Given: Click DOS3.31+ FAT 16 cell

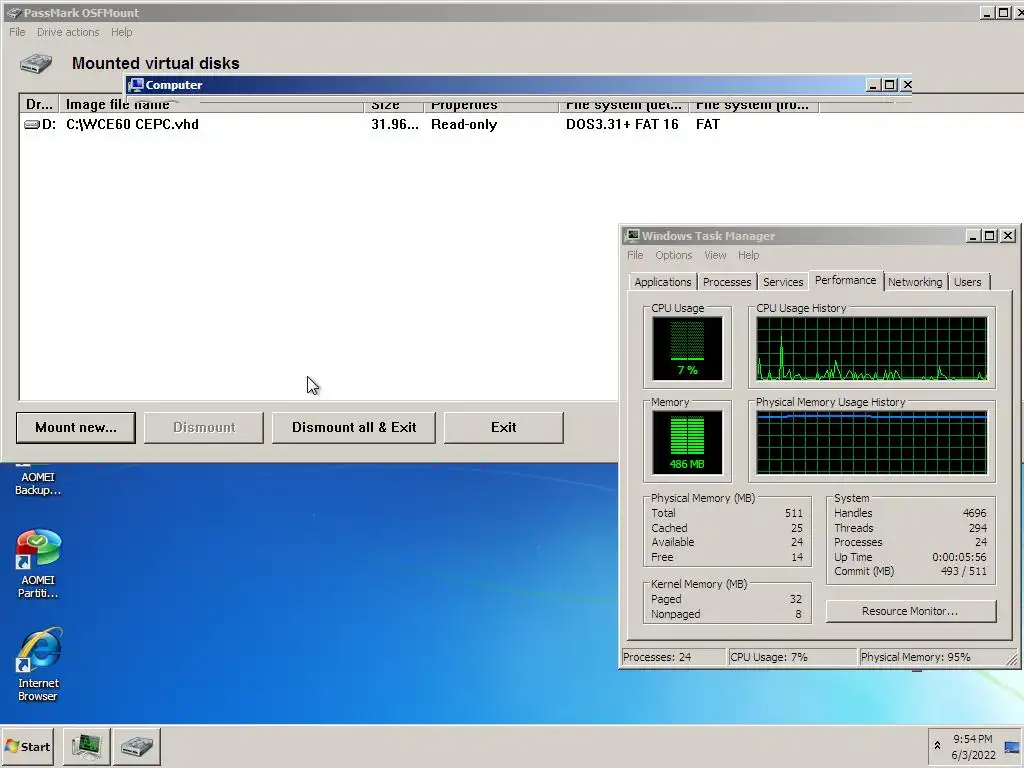Looking at the screenshot, I should coord(622,125).
